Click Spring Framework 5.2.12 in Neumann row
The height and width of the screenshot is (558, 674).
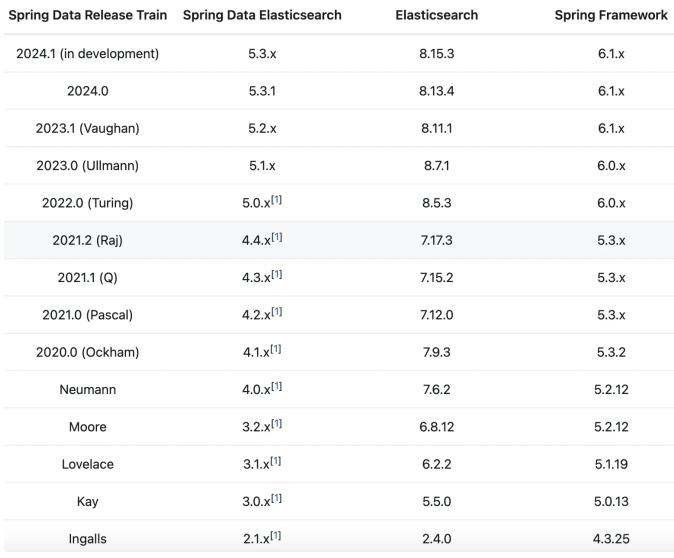611,389
